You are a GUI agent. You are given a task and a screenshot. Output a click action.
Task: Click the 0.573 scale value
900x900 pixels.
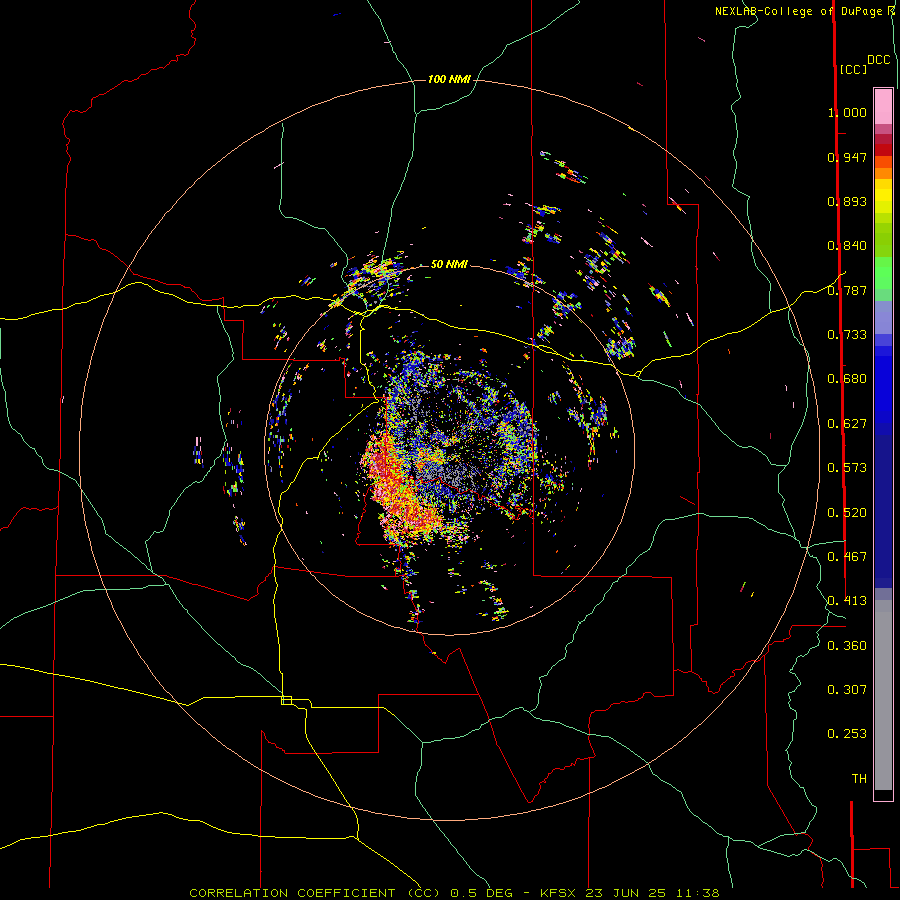[847, 468]
